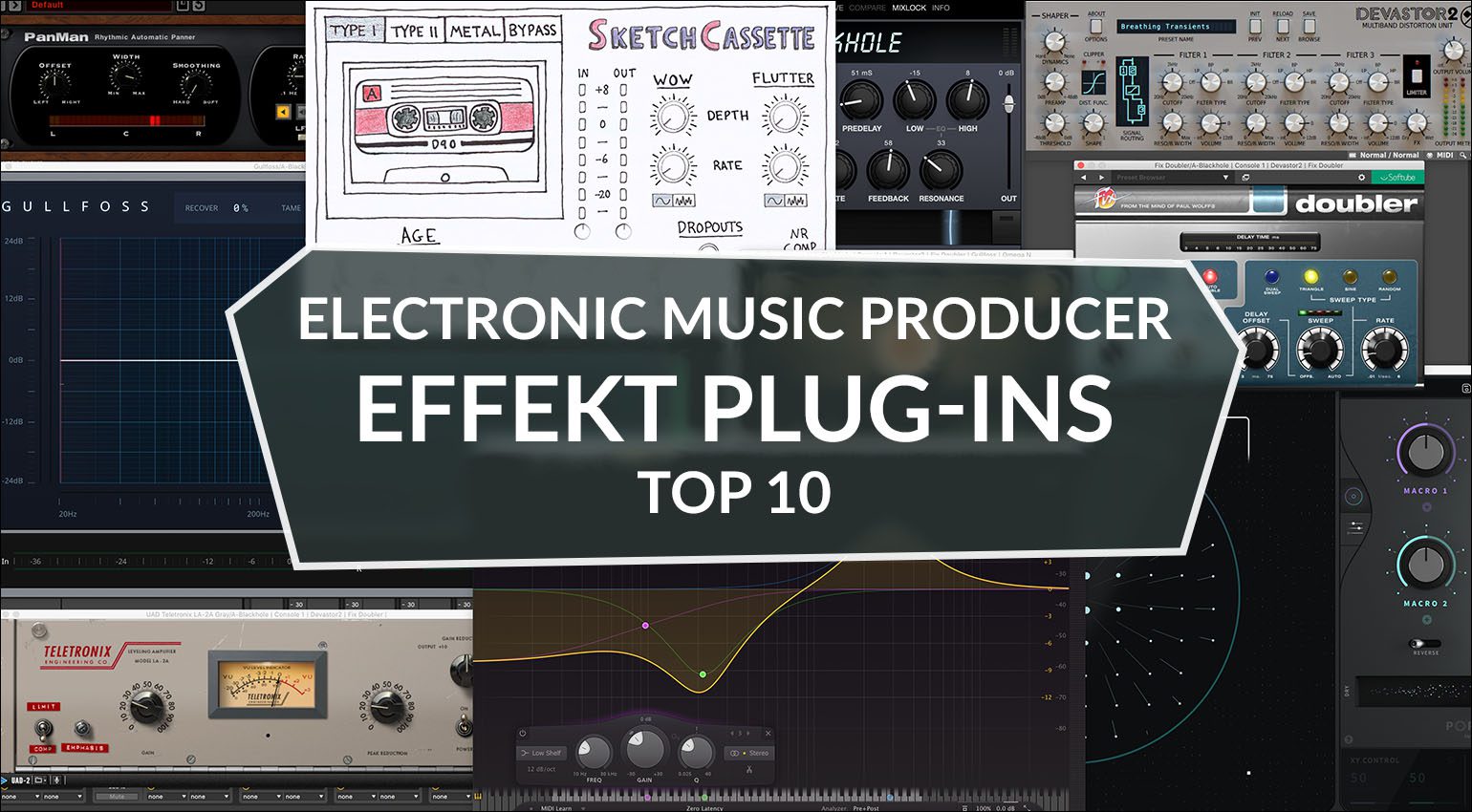Click the WOW rate knob
This screenshot has width=1472, height=812.
point(673,166)
